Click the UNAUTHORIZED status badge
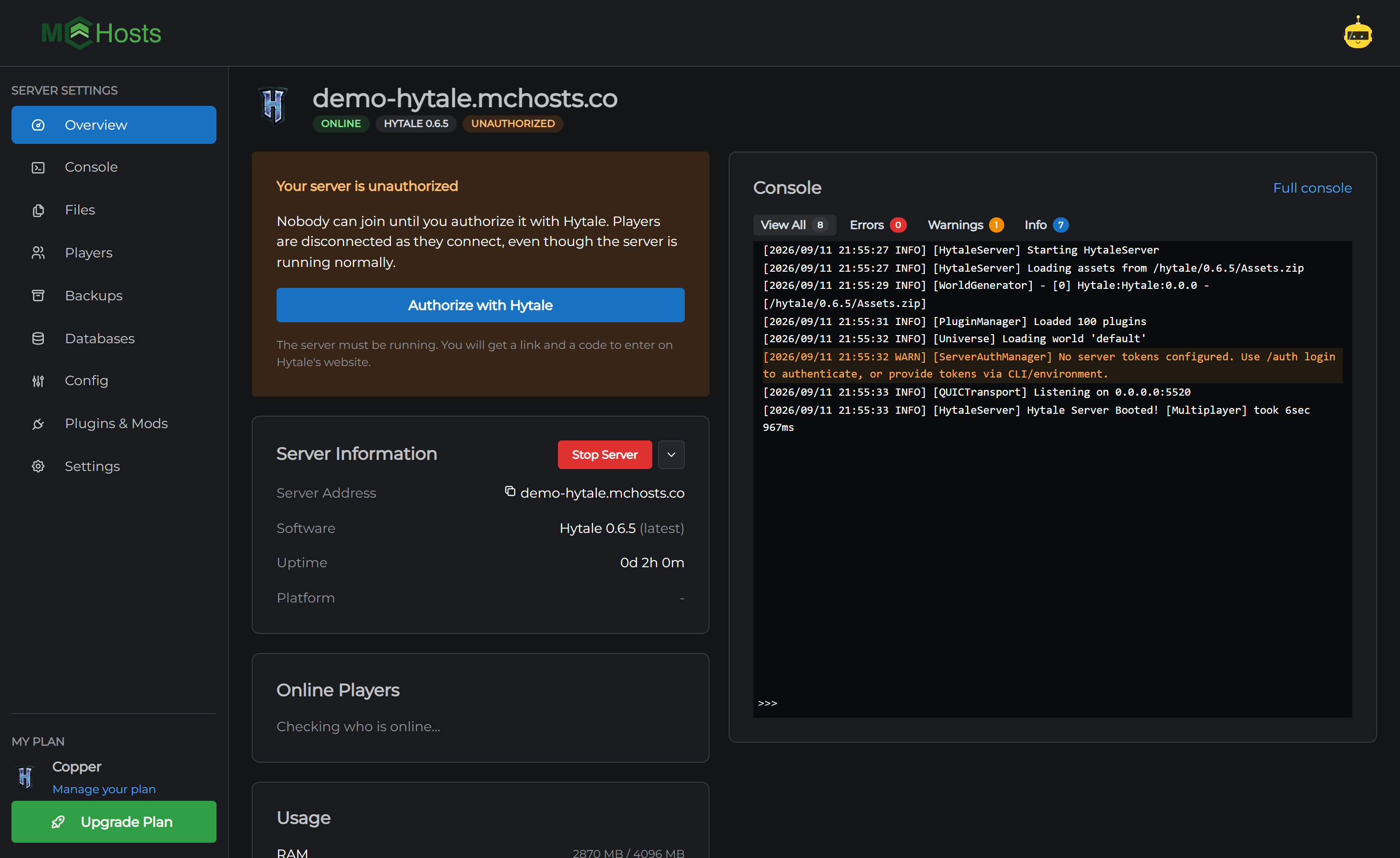 [x=513, y=123]
